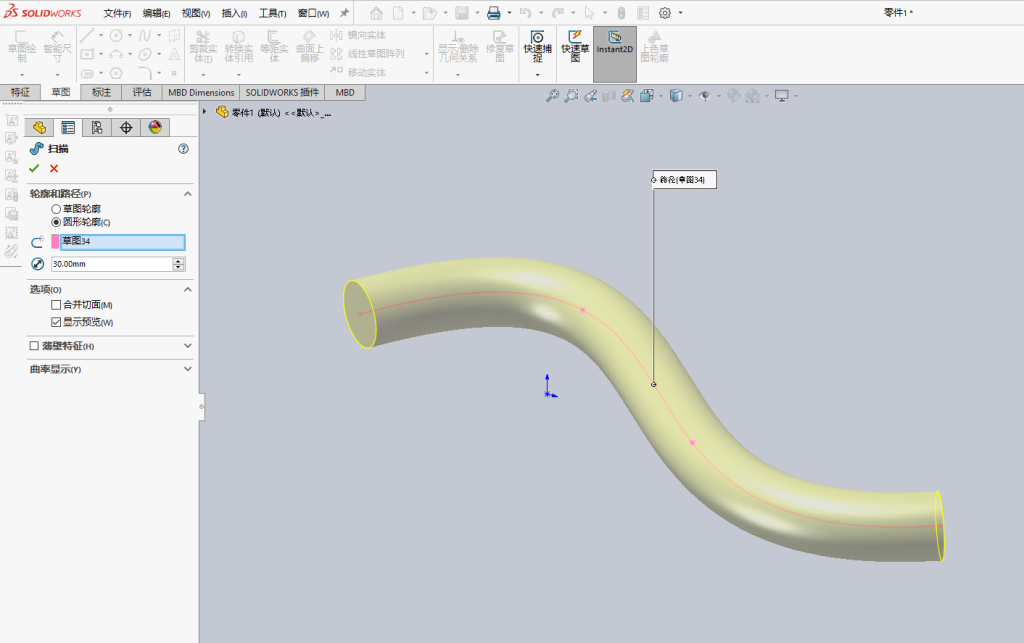Screen dimensions: 1024x643
Task: Open the SOLIDWORKS 插件 tab
Action: coord(282,93)
